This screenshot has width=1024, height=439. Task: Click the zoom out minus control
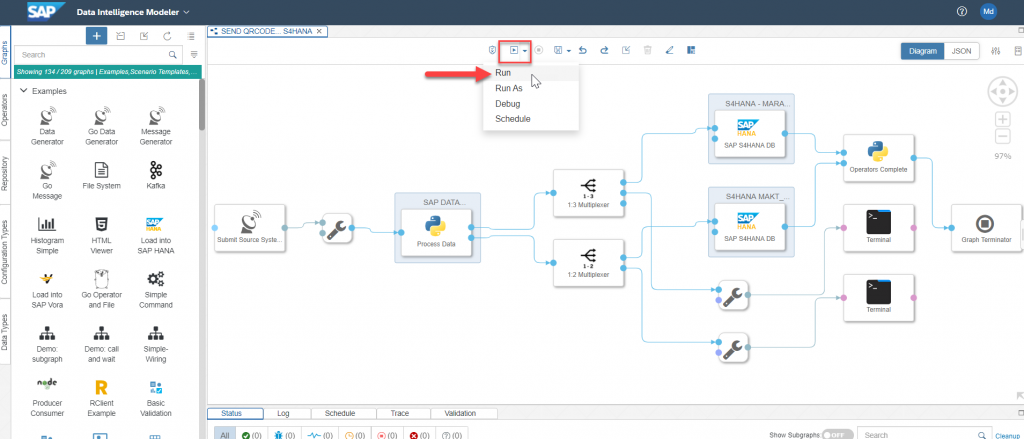pyautogui.click(x=1002, y=137)
